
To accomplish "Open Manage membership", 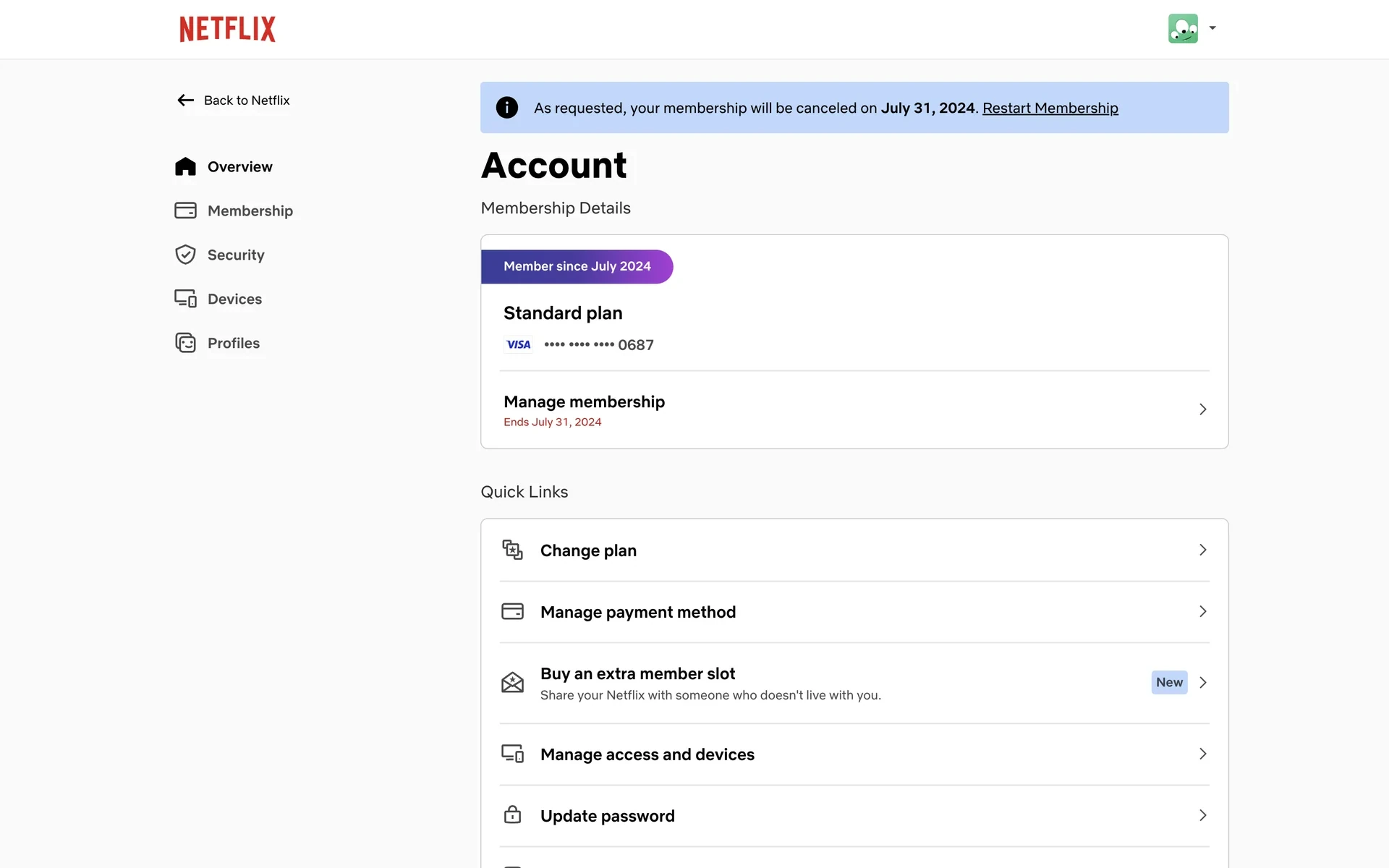I will [x=854, y=409].
